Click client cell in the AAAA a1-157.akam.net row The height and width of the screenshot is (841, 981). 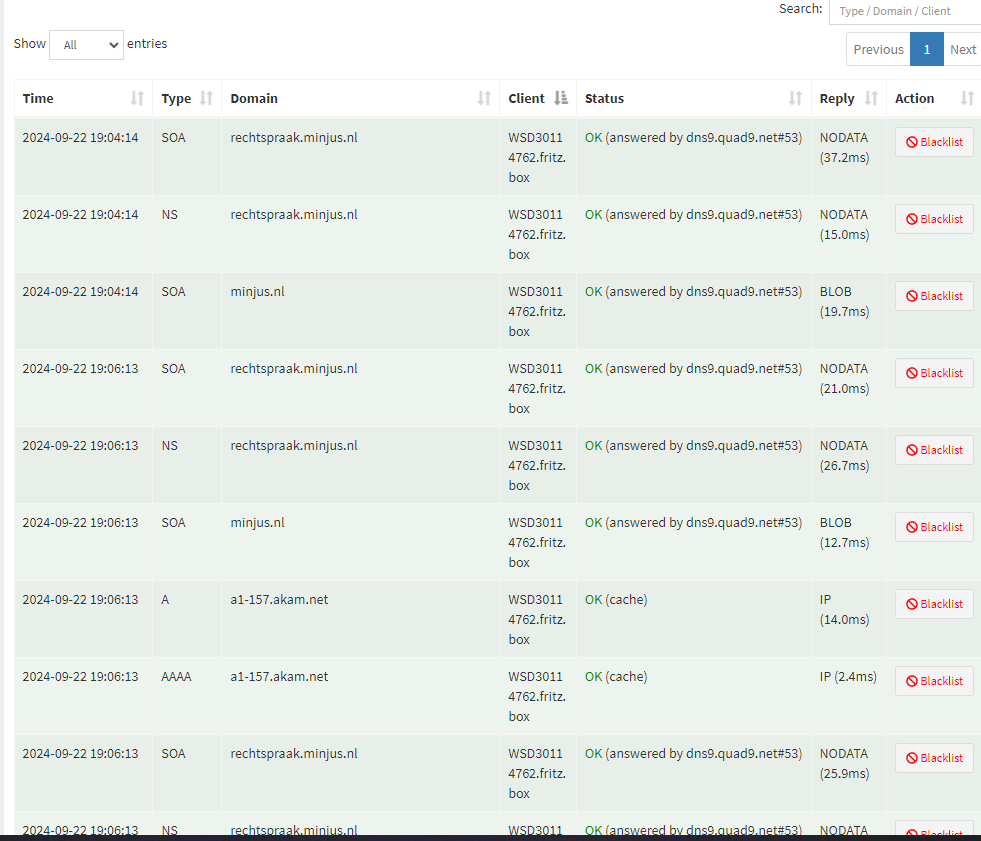point(537,696)
